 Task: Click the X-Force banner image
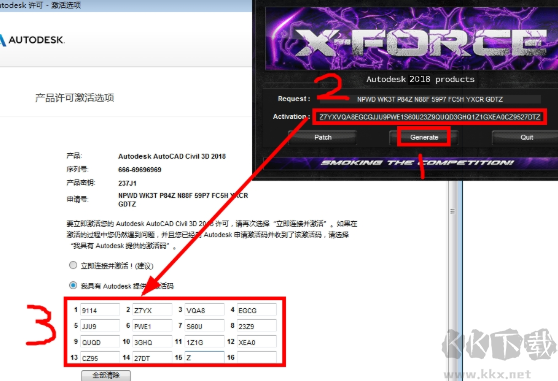[x=411, y=38]
